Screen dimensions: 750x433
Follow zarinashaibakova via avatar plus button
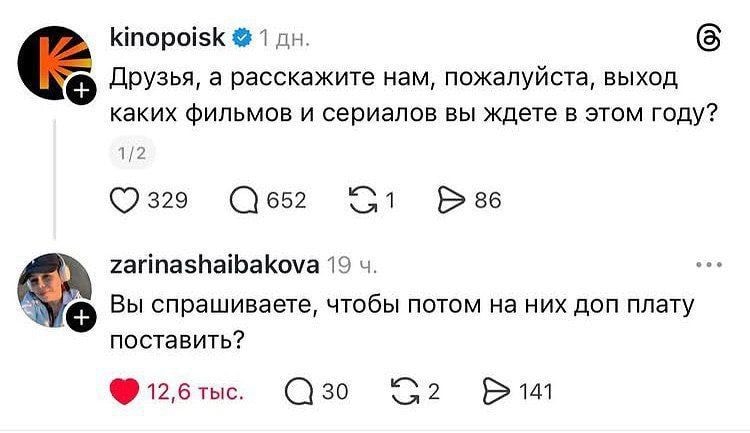click(x=82, y=320)
